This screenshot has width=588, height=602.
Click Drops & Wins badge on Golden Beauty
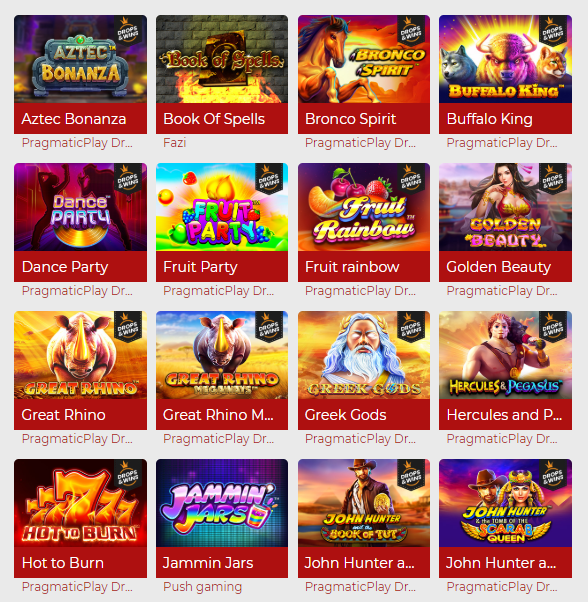pos(553,179)
